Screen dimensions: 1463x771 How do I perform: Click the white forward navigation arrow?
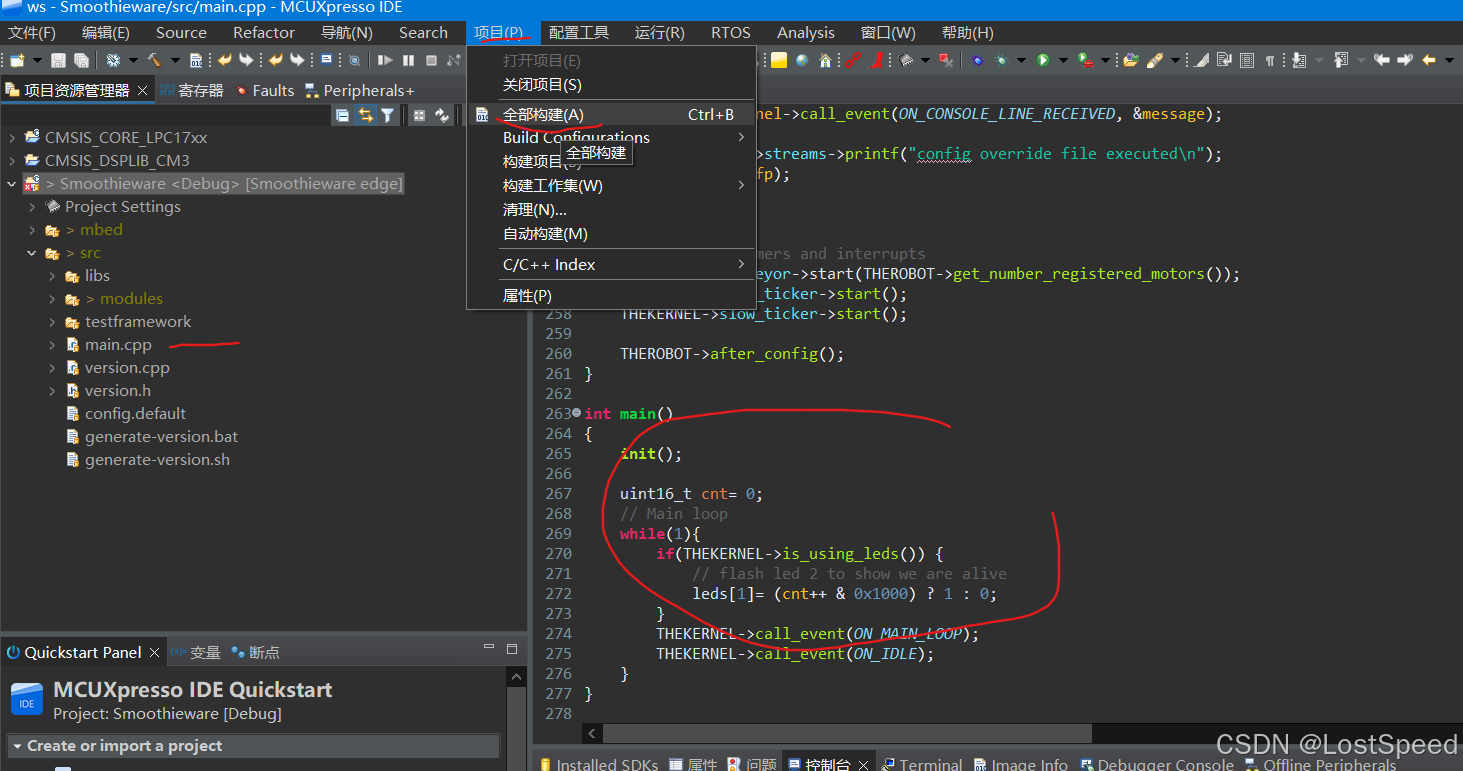tap(1404, 61)
